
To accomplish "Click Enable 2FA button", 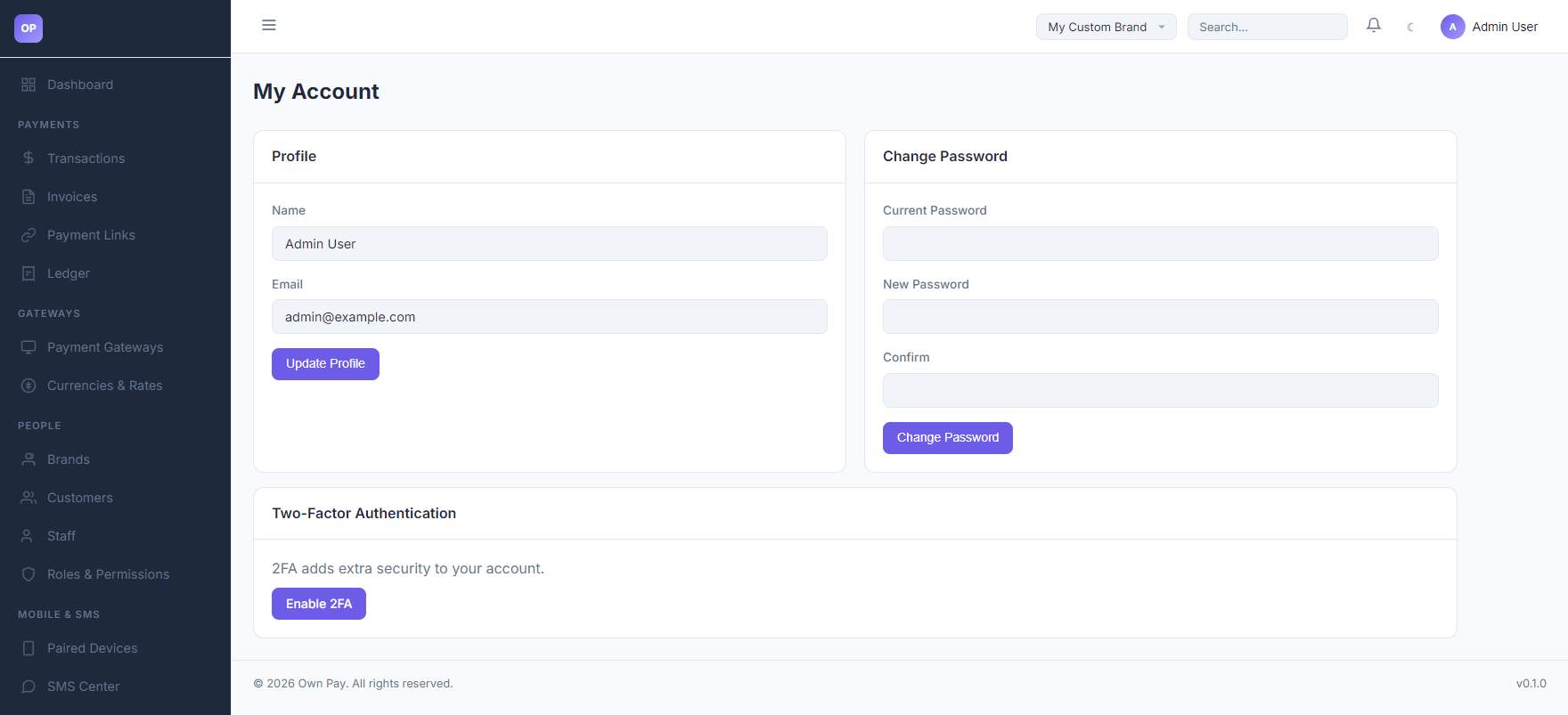I will coord(319,604).
